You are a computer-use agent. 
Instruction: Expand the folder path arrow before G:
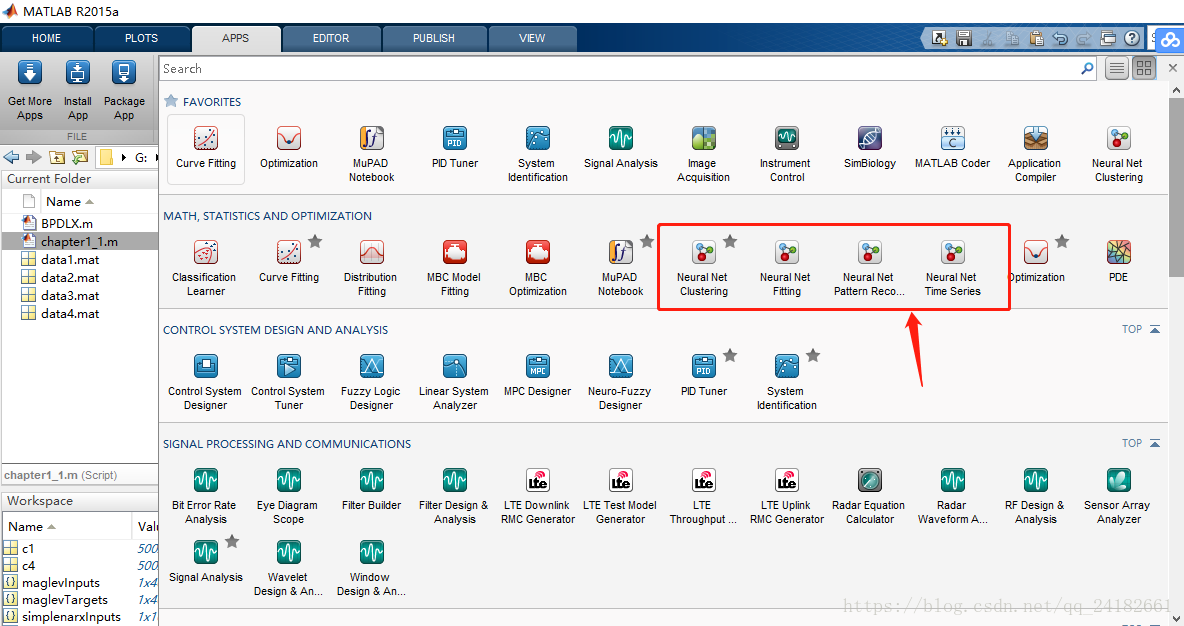pyautogui.click(x=124, y=158)
